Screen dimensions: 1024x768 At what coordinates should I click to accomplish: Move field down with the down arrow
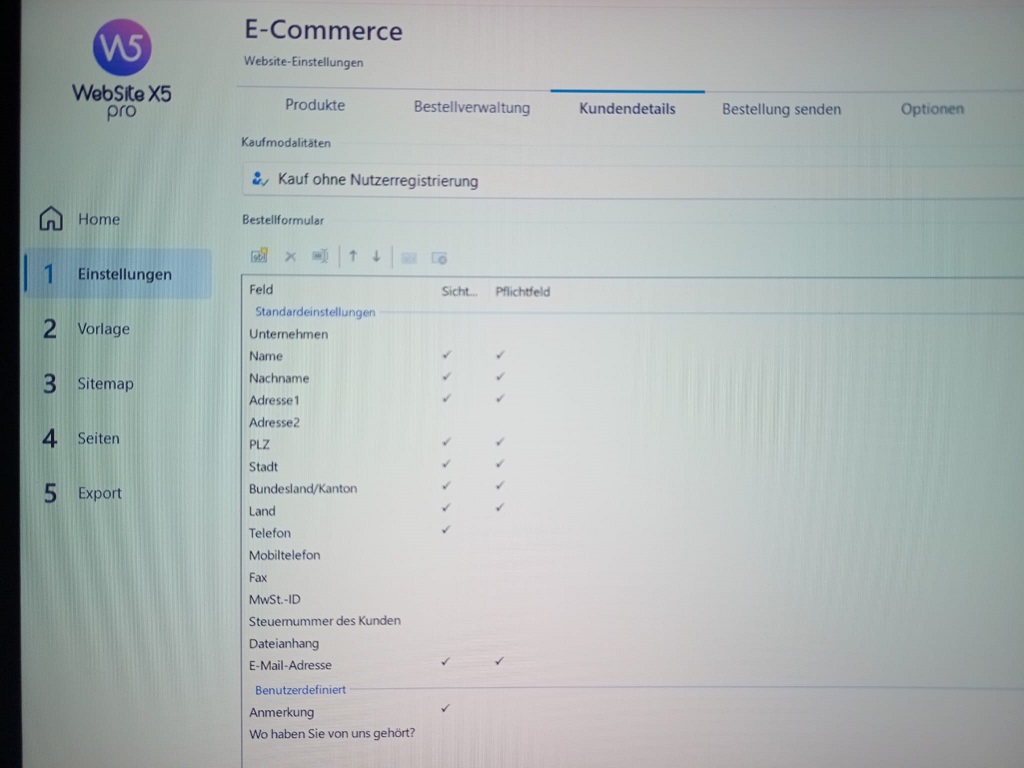click(376, 256)
